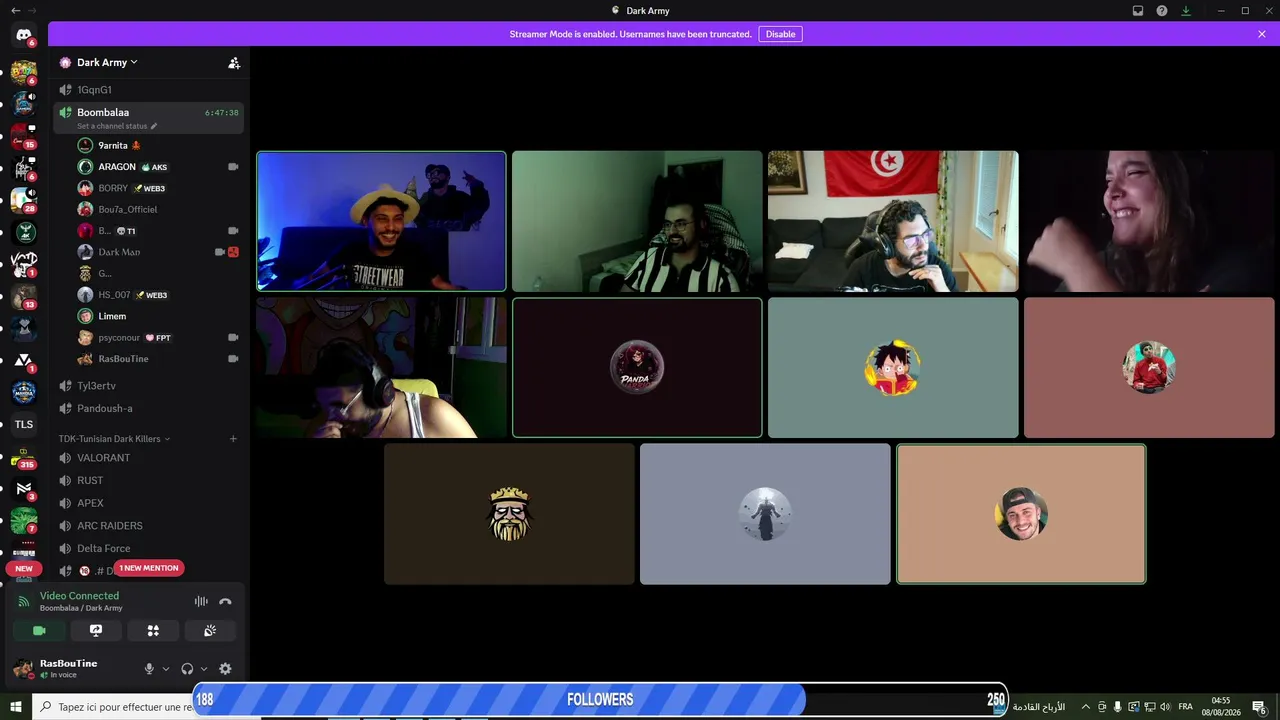Open the Windows Start menu
The width and height of the screenshot is (1280, 720).
click(16, 707)
